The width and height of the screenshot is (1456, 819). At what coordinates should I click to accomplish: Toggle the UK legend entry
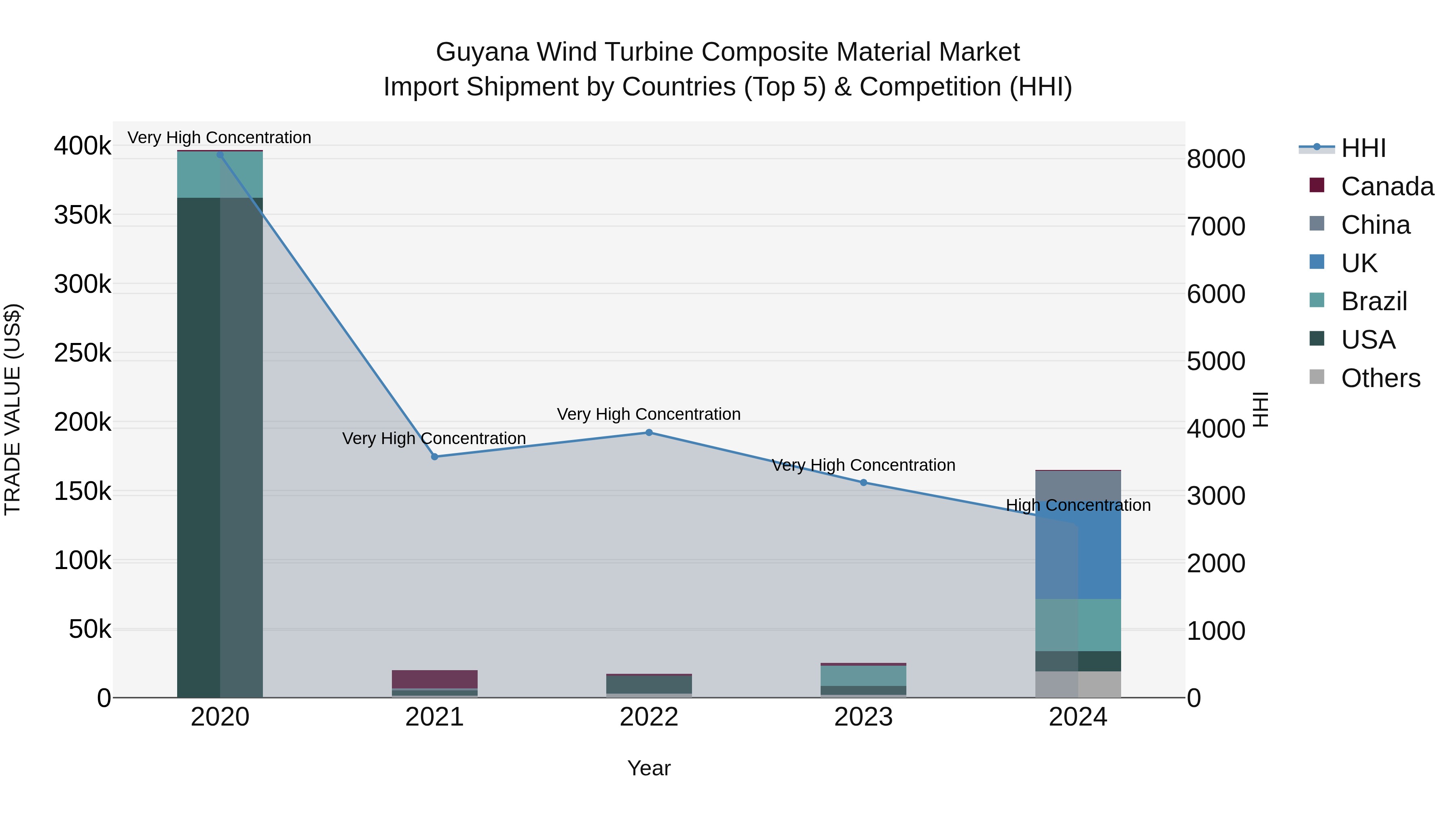coord(1344,263)
